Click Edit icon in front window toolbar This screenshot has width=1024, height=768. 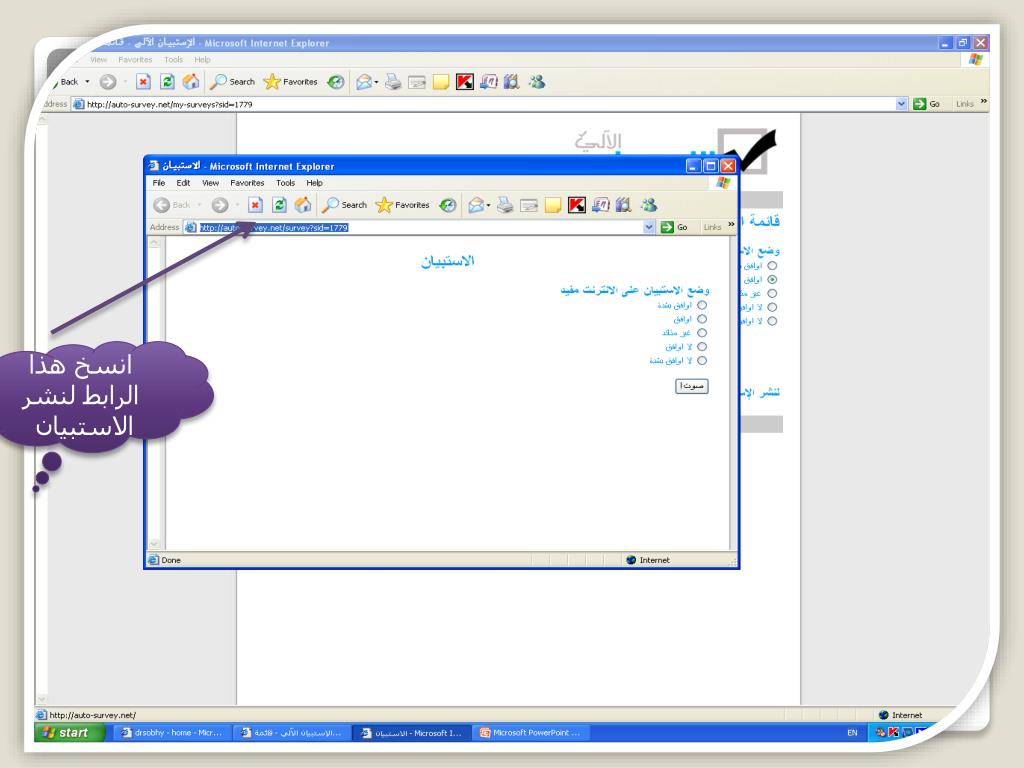click(529, 206)
